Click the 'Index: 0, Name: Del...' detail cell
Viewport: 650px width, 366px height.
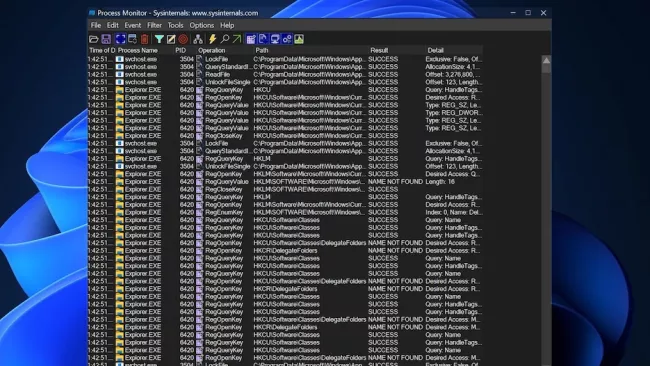pos(454,212)
